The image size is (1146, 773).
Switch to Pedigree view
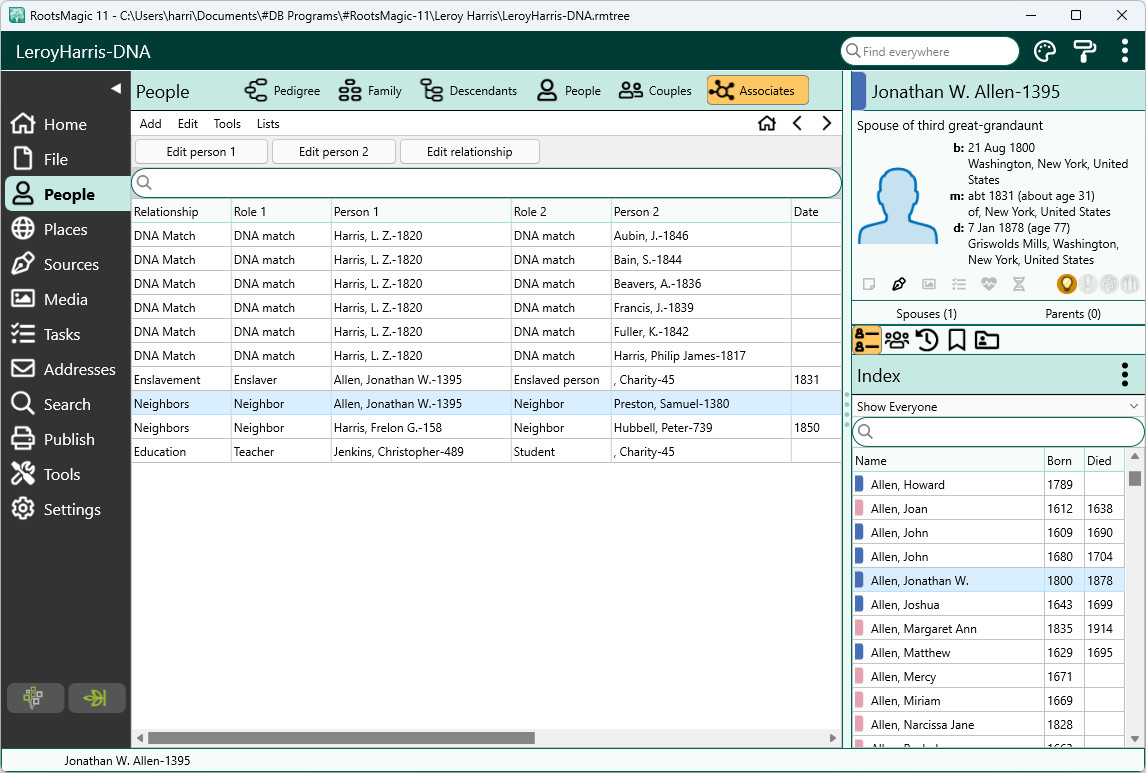click(282, 91)
